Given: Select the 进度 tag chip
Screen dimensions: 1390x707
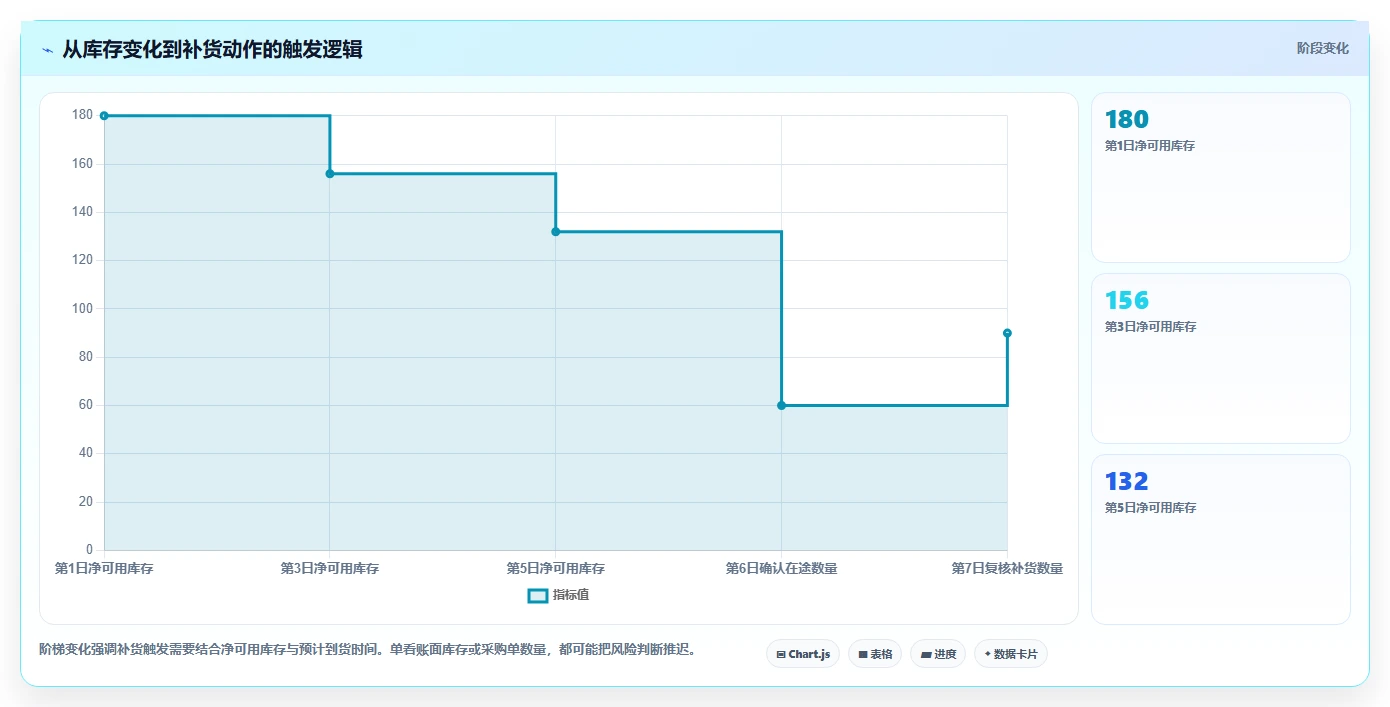Looking at the screenshot, I should coord(938,654).
